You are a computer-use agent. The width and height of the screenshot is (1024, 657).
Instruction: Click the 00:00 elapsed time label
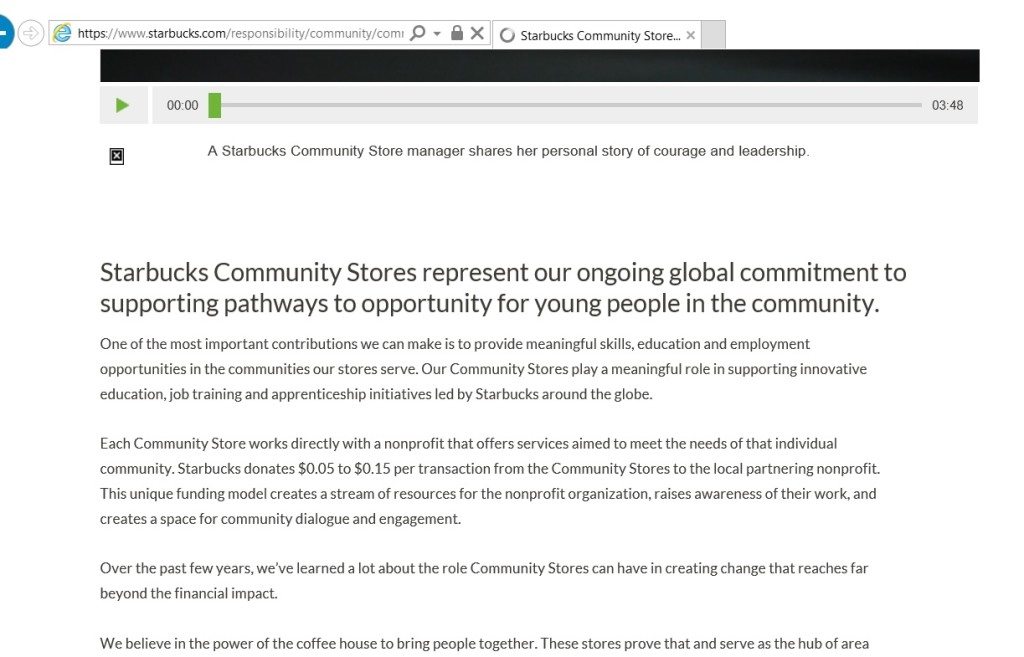182,105
